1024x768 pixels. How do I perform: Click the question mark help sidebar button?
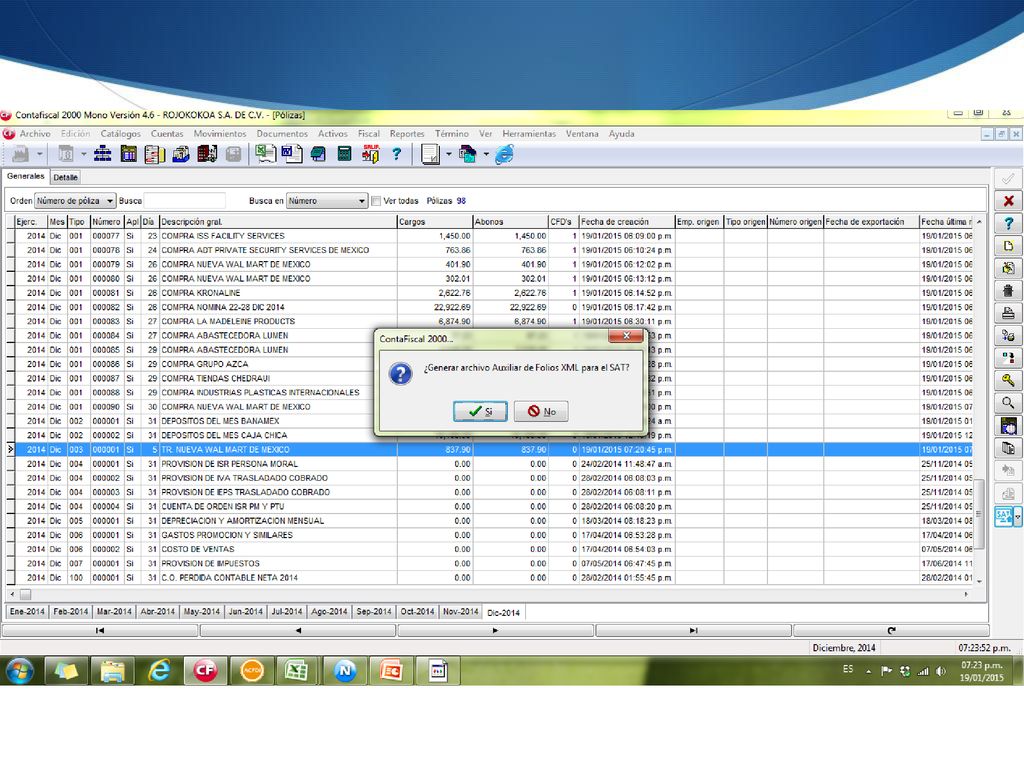tap(1008, 223)
